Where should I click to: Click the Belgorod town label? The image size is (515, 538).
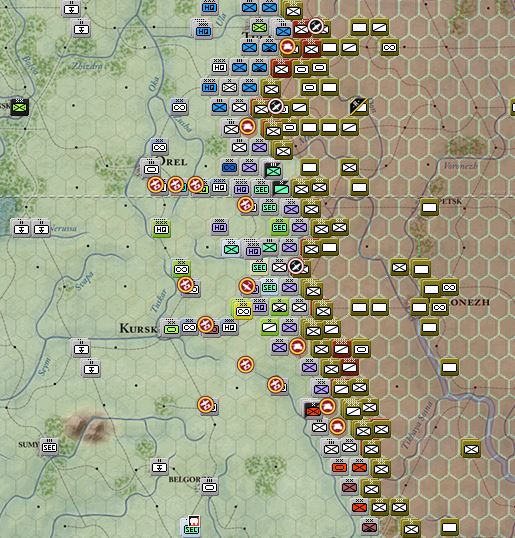click(x=184, y=479)
